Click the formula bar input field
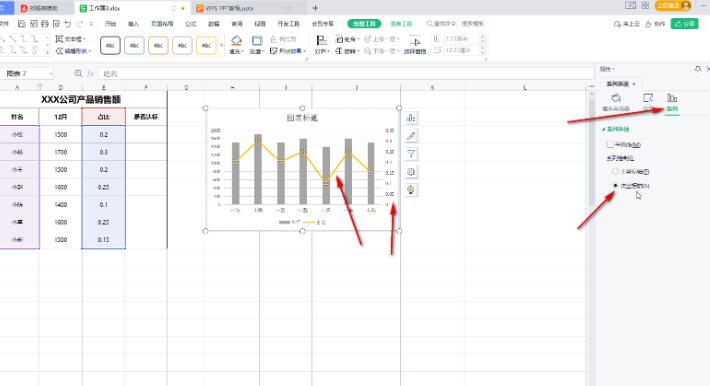 345,73
